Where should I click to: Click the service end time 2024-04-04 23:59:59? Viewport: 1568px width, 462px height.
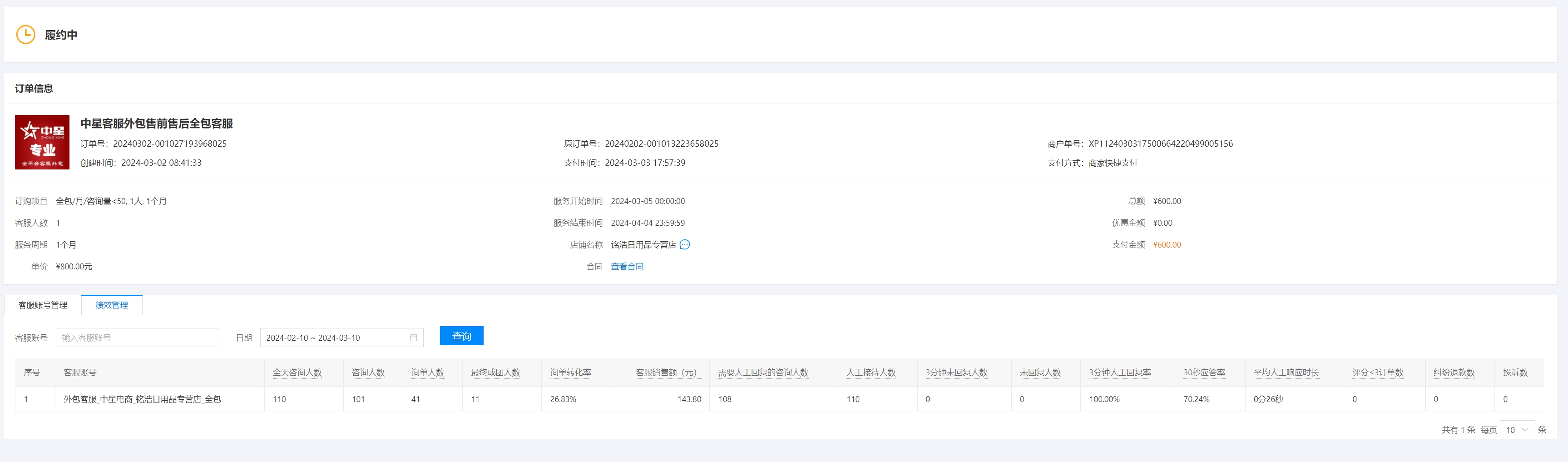(648, 223)
